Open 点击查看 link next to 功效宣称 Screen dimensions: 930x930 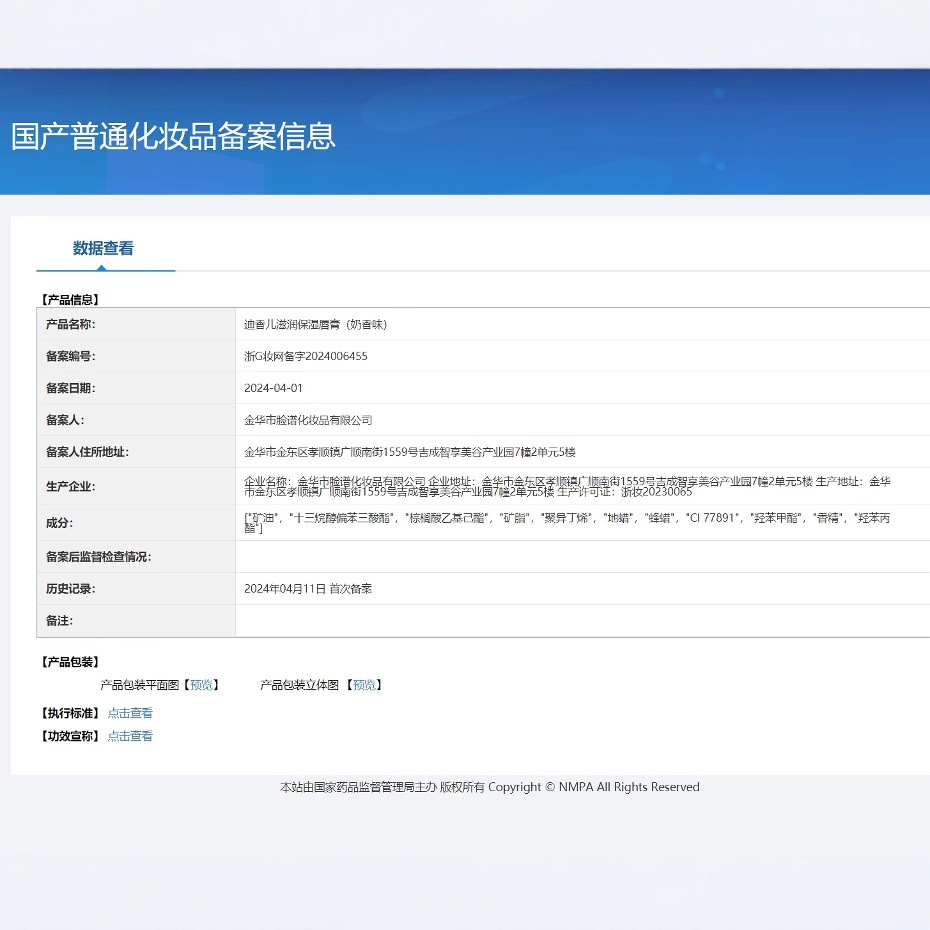point(130,736)
